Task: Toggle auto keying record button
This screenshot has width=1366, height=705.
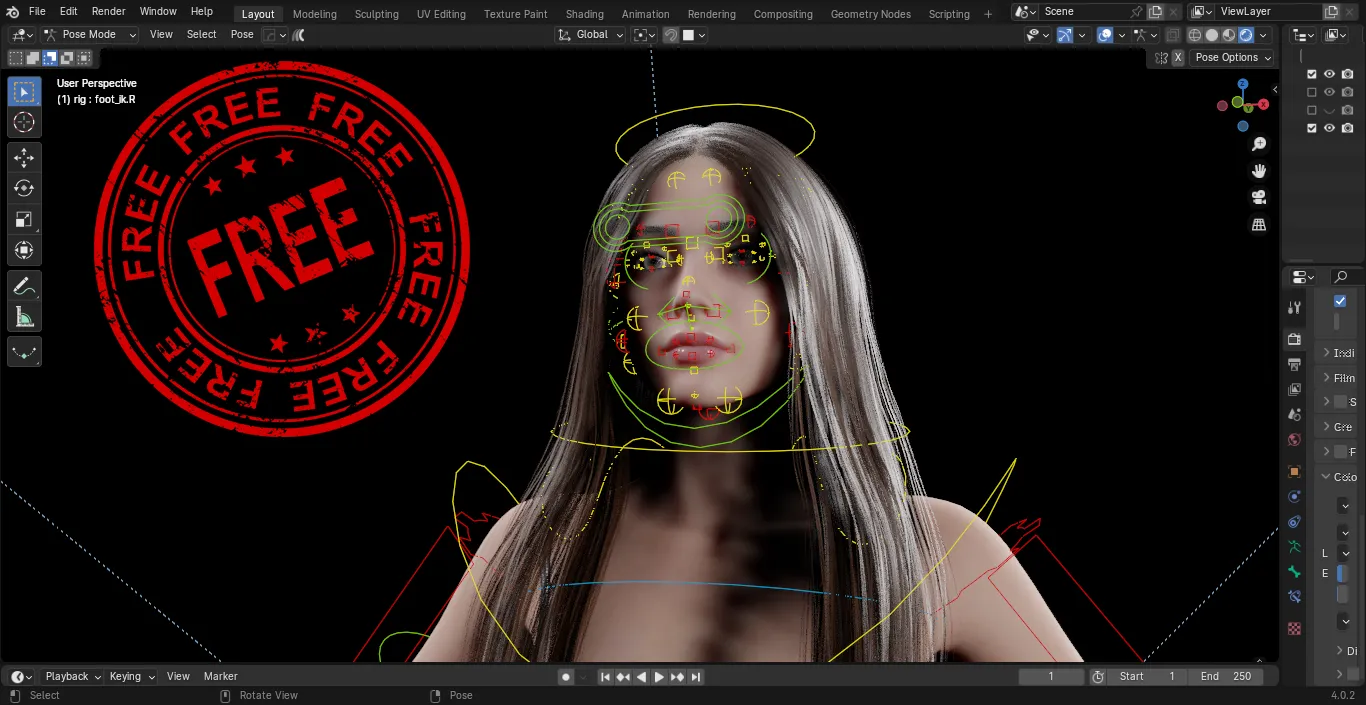Action: pyautogui.click(x=566, y=677)
